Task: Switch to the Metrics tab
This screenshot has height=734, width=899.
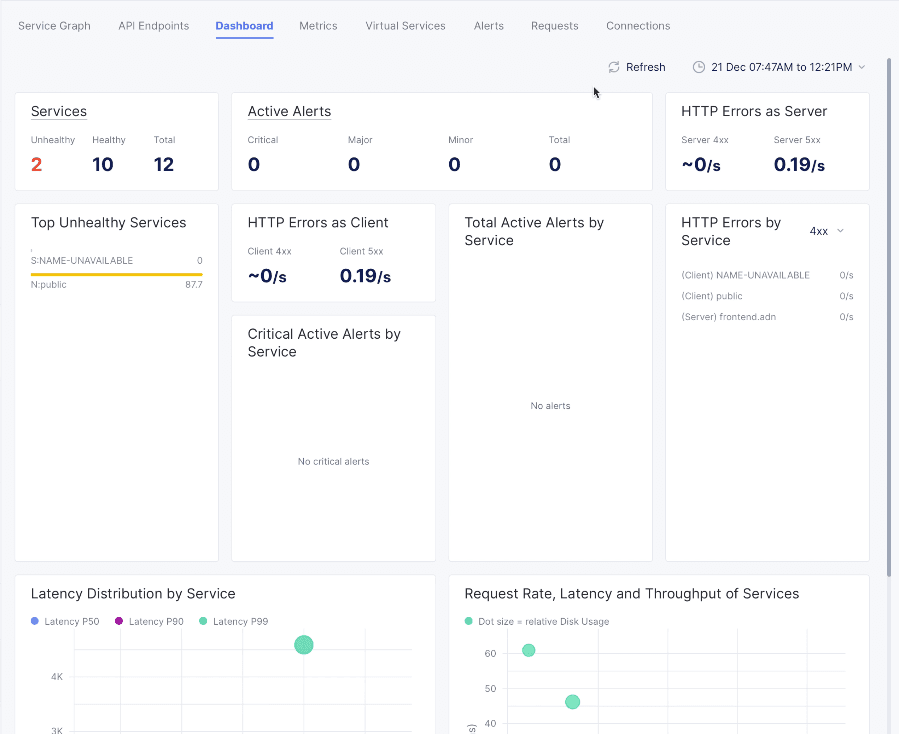Action: 318,26
